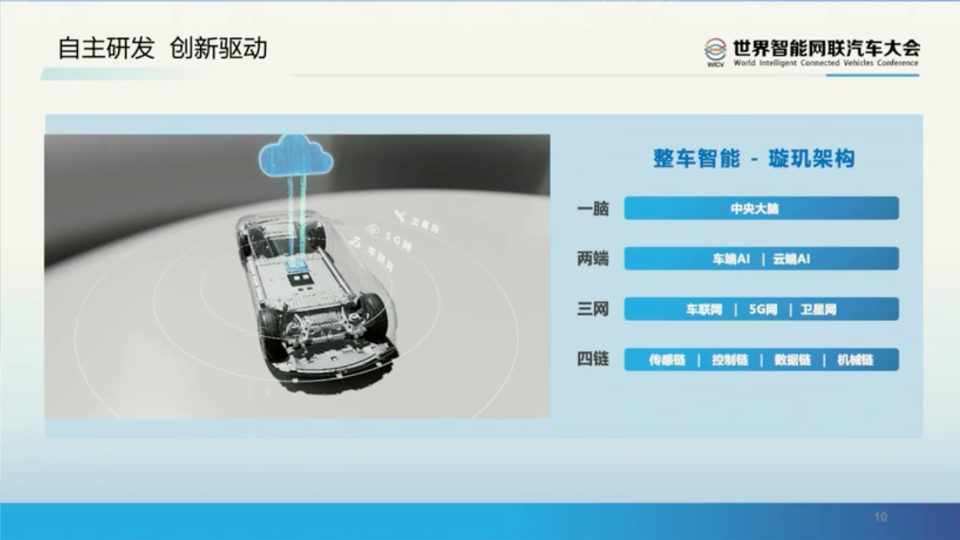Screen dimensions: 960x540
Task: Click the 车端AI label
Action: click(730, 259)
